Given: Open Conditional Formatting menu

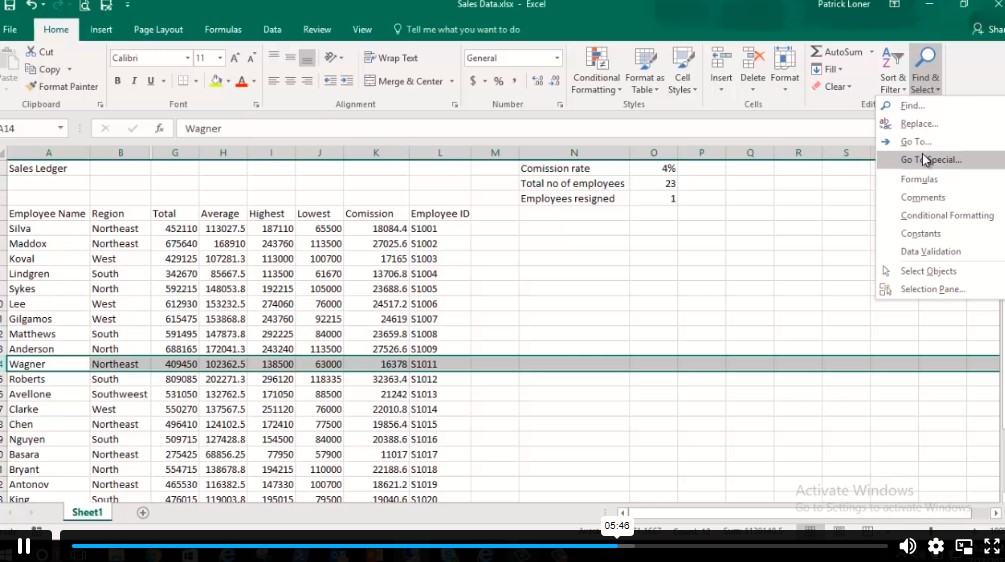Looking at the screenshot, I should click(x=596, y=71).
